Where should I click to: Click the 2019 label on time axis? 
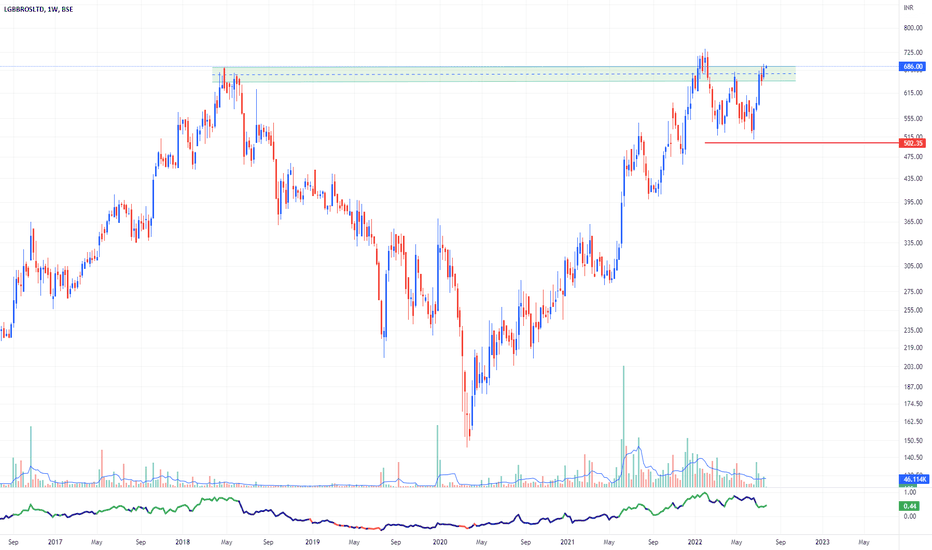click(313, 542)
